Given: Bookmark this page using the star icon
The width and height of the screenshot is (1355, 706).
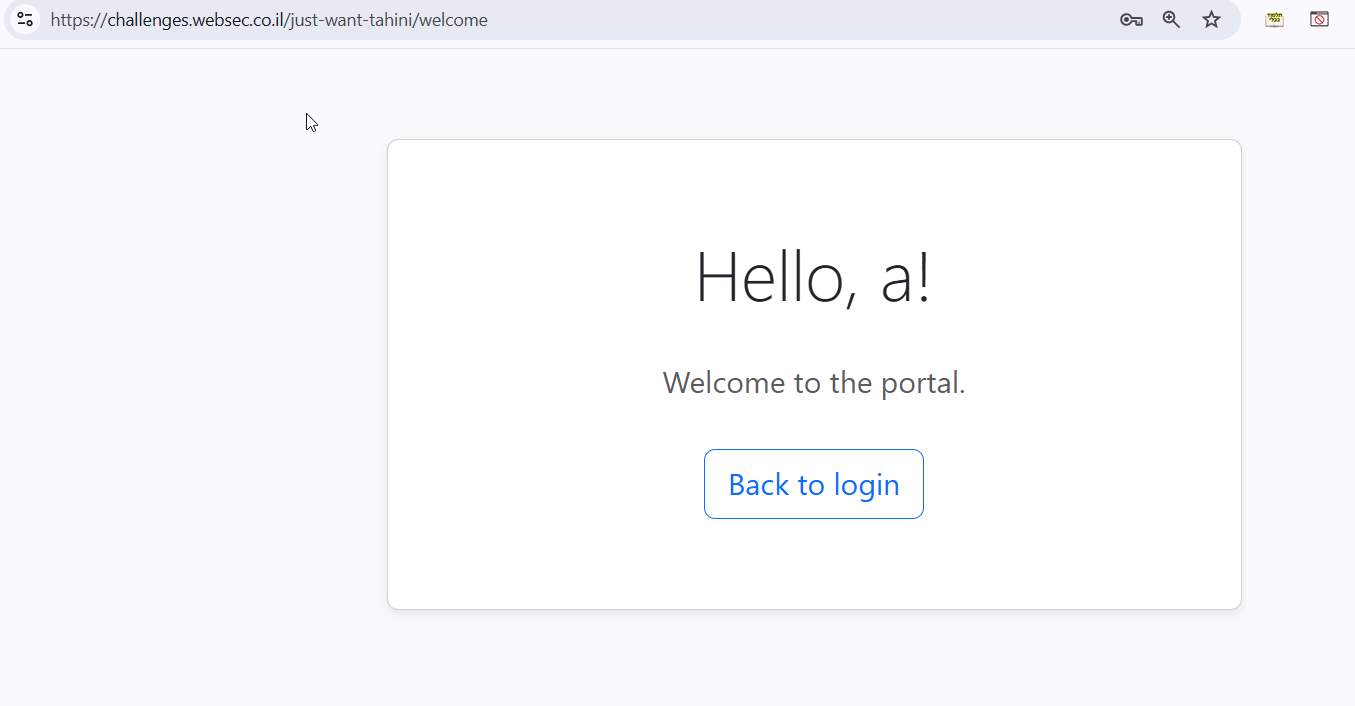Looking at the screenshot, I should pyautogui.click(x=1211, y=19).
